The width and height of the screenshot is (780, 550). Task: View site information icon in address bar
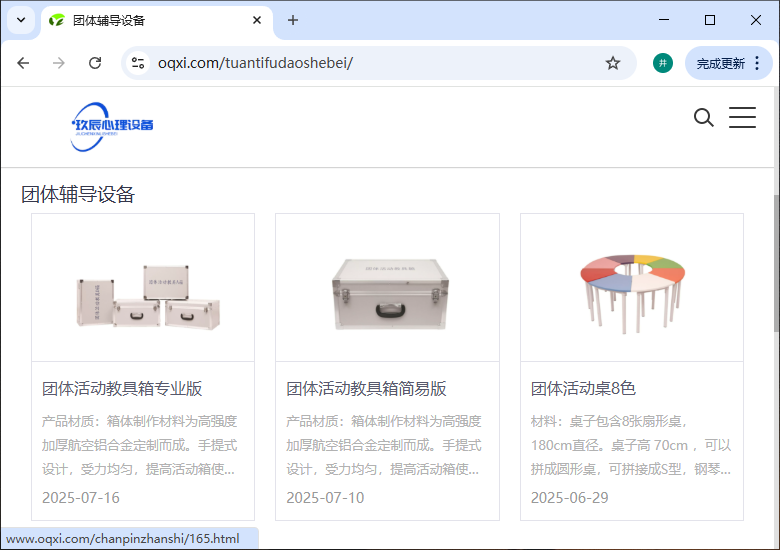(x=138, y=63)
